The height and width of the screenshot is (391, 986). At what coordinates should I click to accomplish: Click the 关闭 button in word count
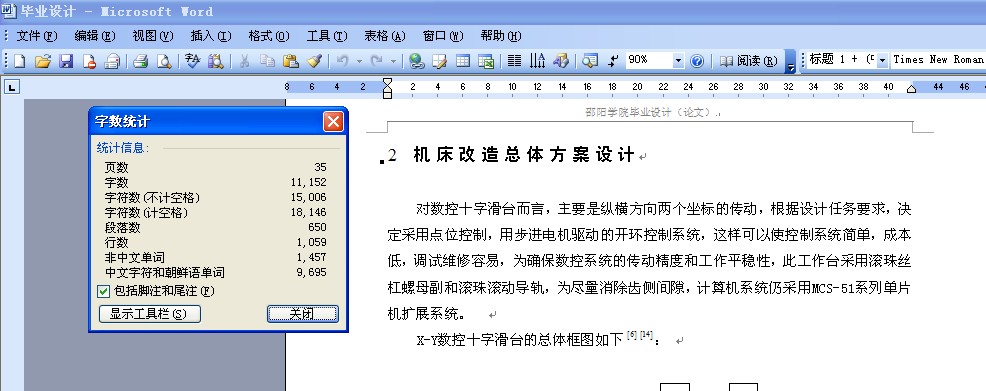point(302,314)
